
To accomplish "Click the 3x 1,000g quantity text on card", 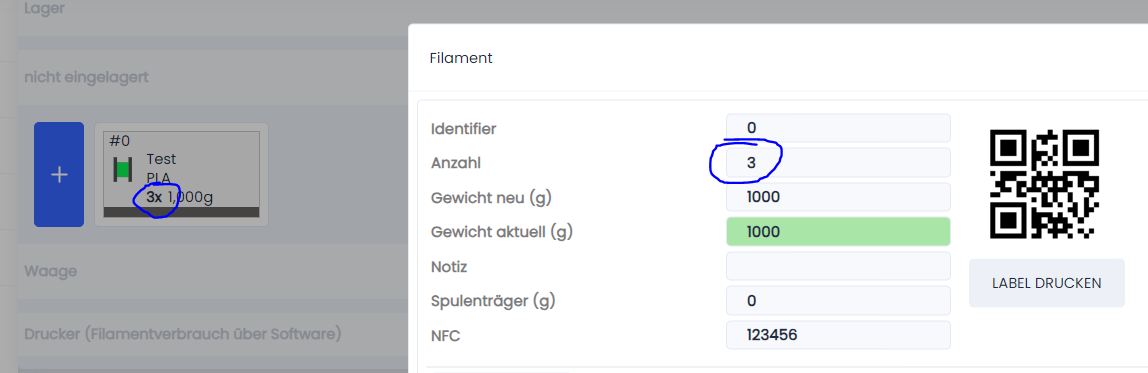I will 179,196.
